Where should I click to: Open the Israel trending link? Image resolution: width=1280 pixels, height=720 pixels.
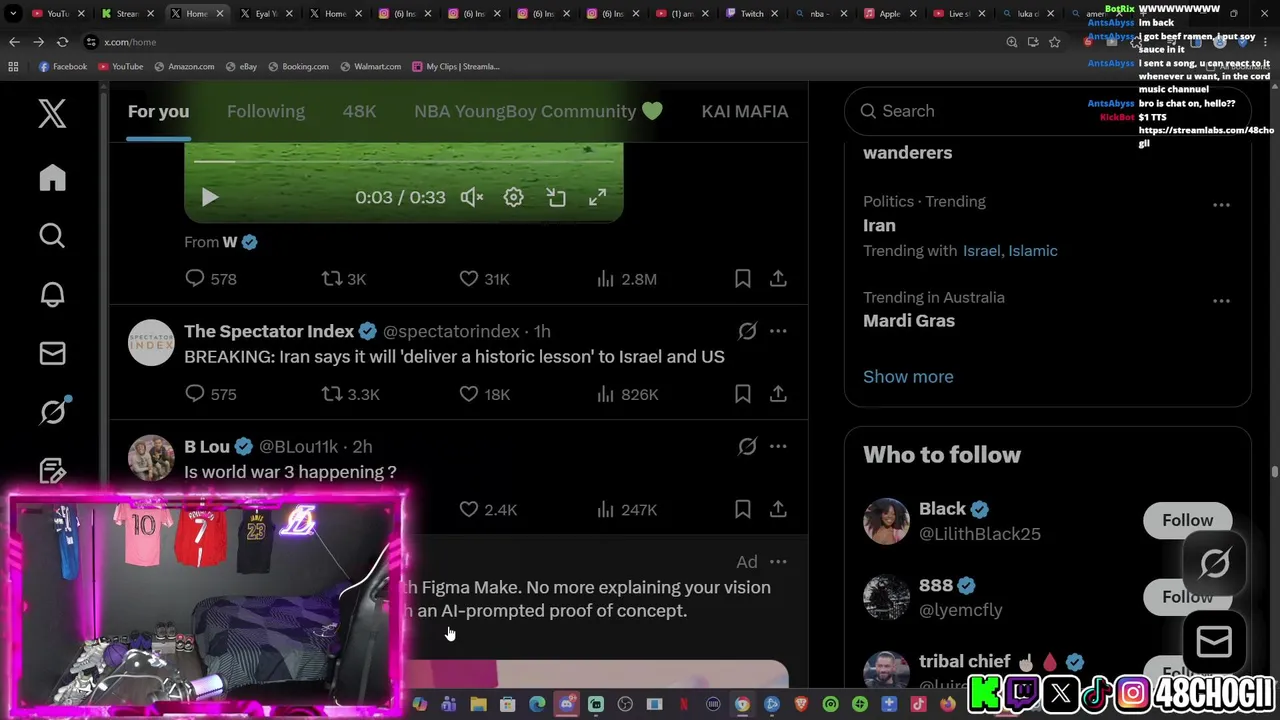click(x=981, y=251)
